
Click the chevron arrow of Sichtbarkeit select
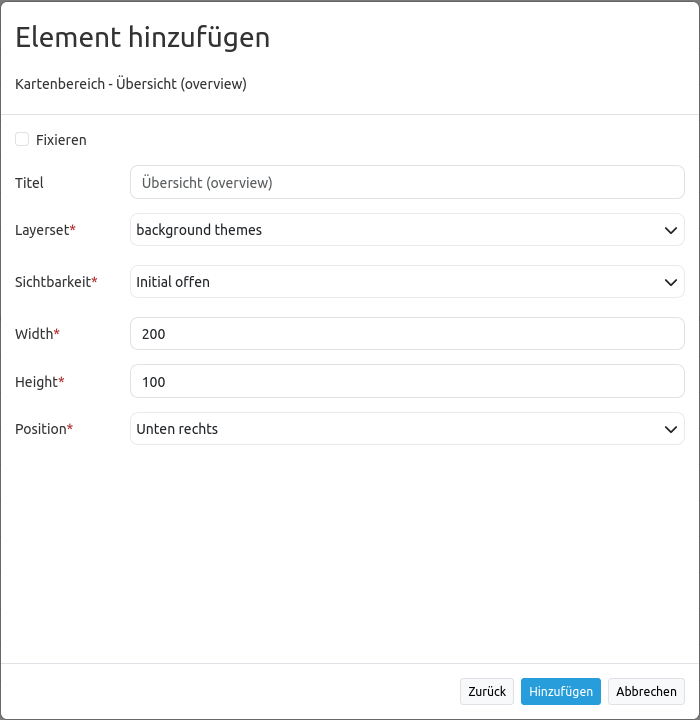pos(671,282)
